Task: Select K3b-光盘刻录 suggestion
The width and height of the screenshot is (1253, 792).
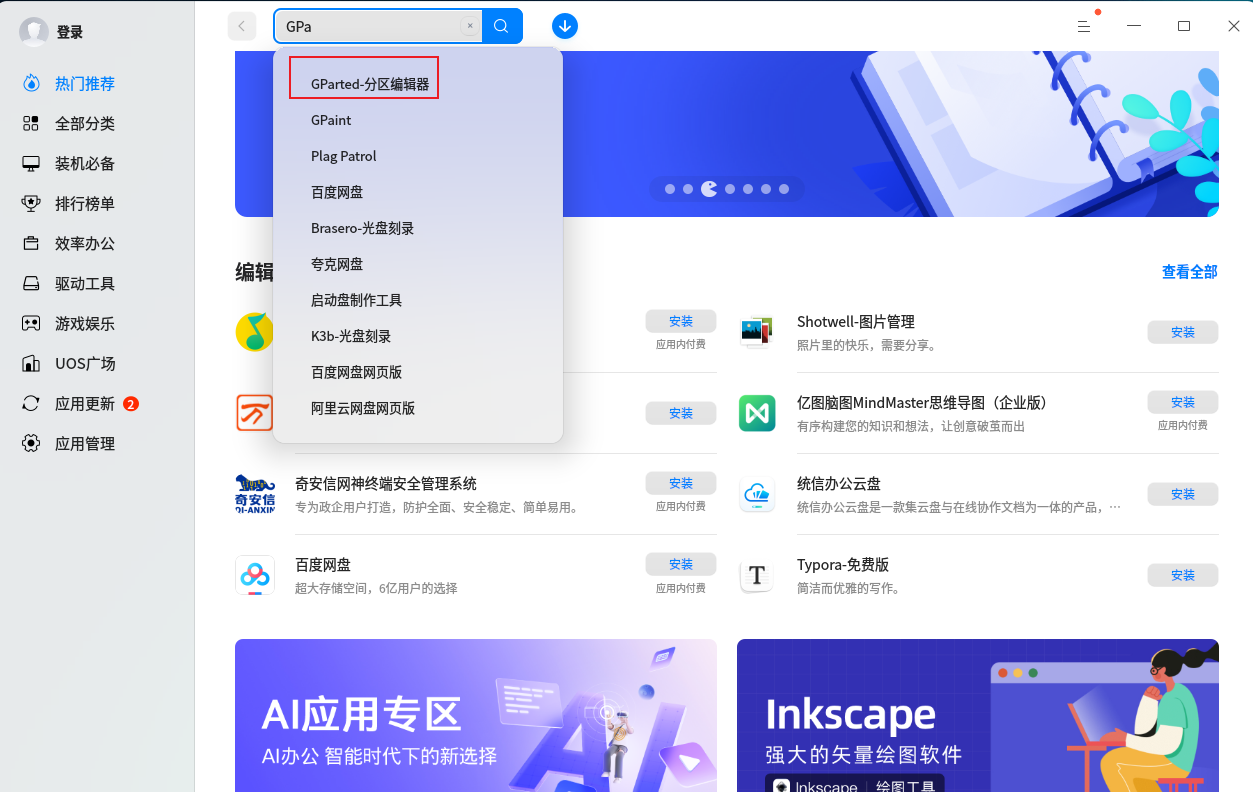Action: coord(351,336)
